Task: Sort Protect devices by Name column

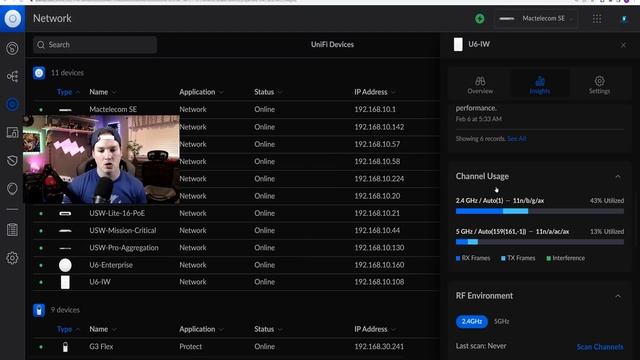Action: [x=102, y=329]
